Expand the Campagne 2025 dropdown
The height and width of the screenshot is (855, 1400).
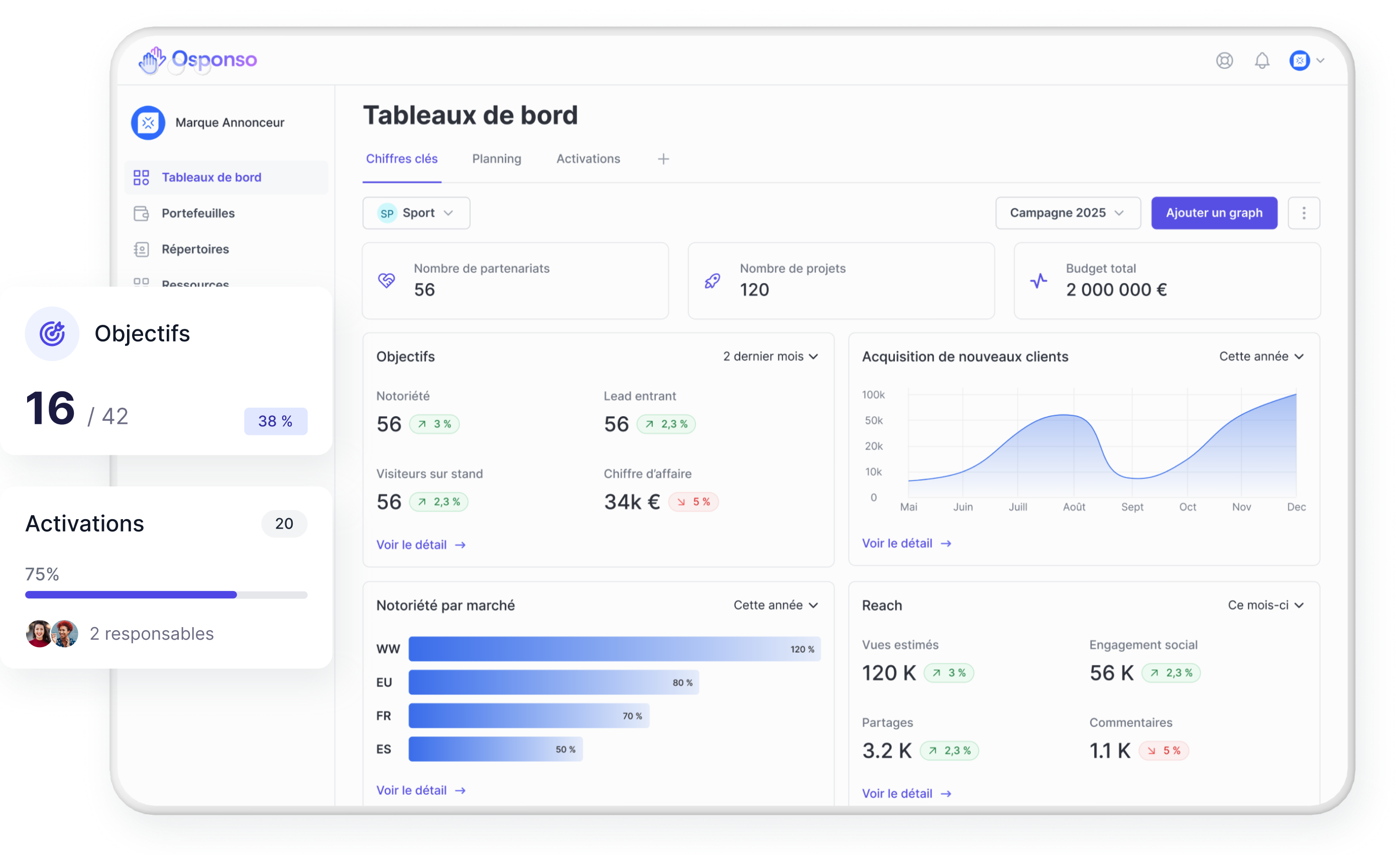tap(1068, 212)
